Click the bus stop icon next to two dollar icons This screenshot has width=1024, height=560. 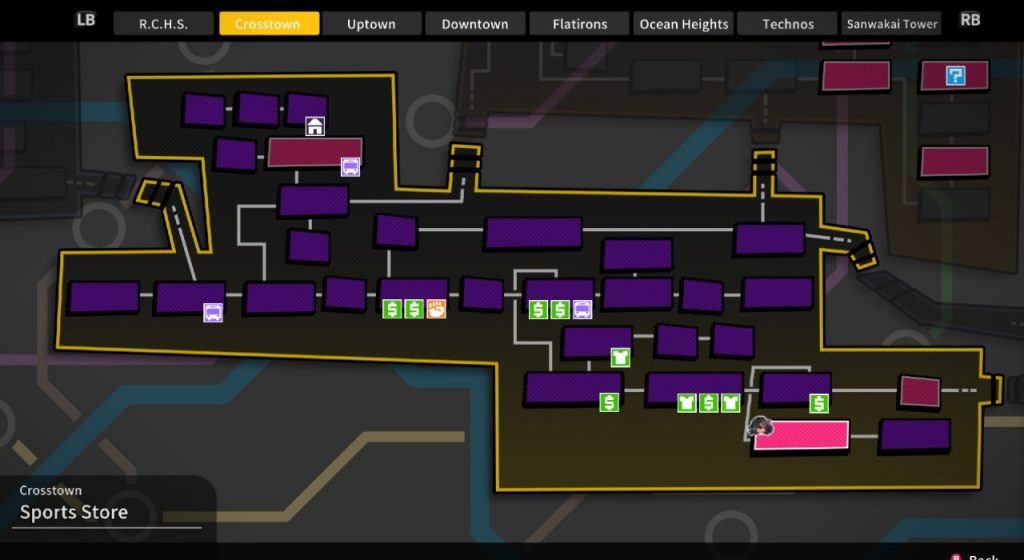(x=583, y=309)
